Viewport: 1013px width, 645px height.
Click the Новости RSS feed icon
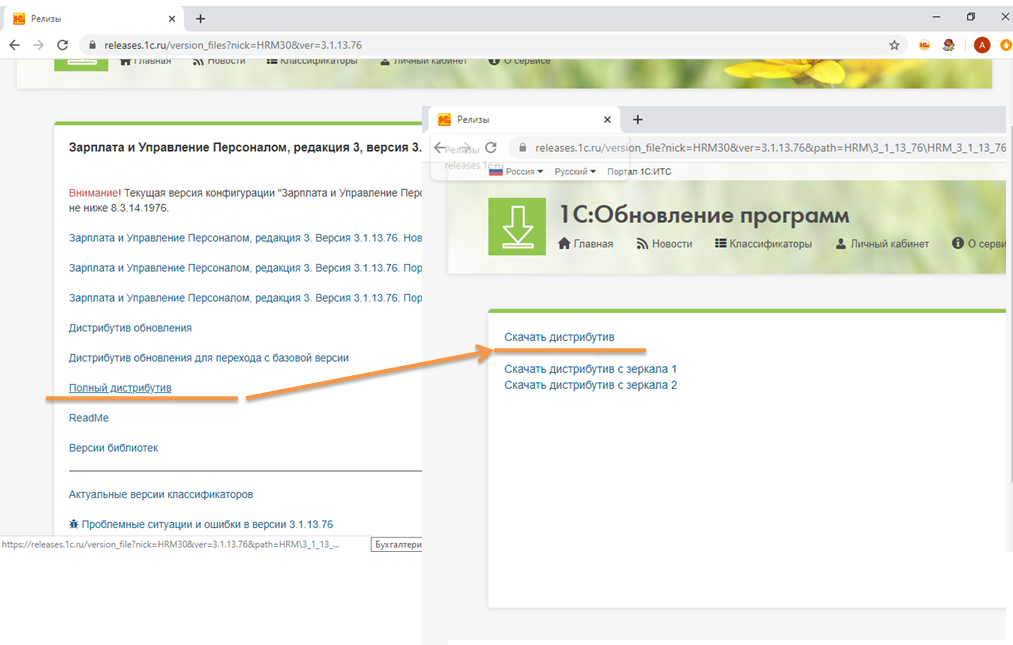pyautogui.click(x=644, y=244)
